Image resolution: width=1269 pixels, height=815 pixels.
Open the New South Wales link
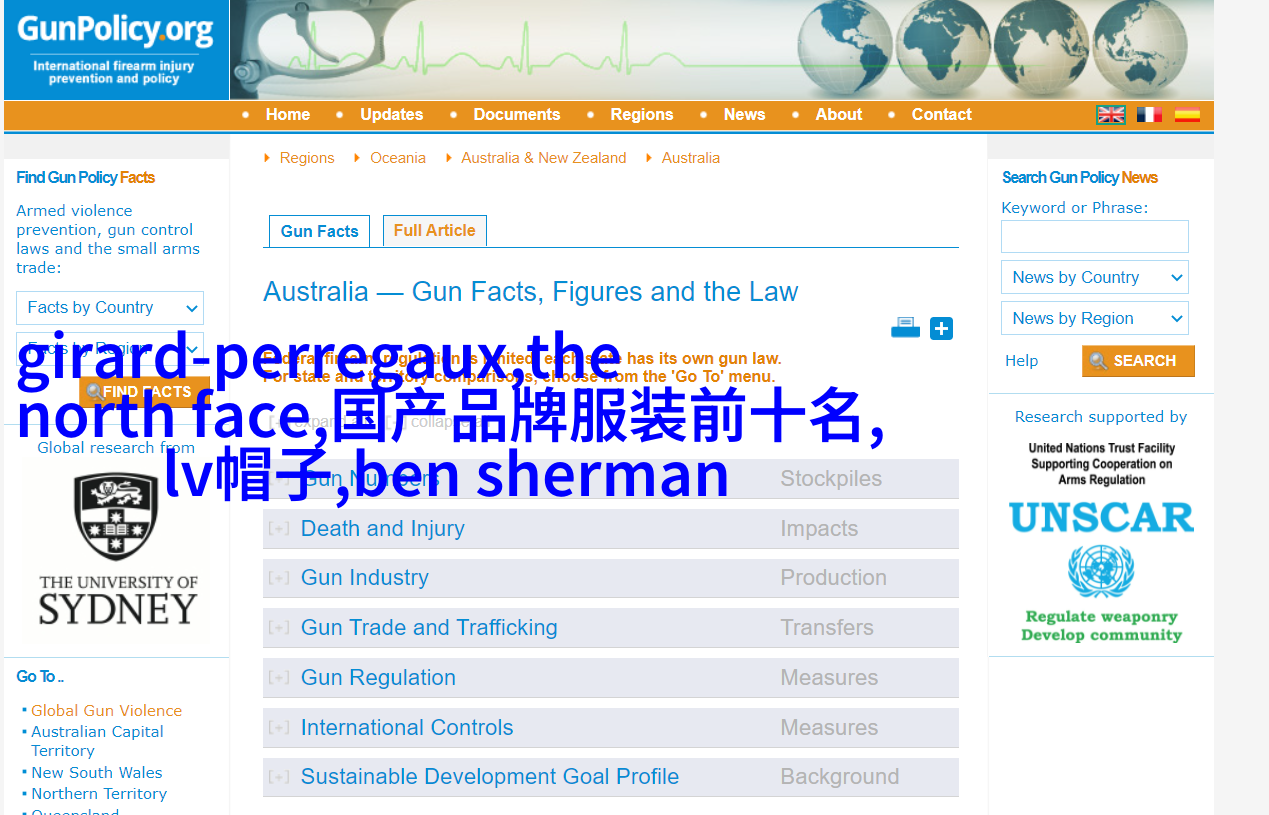pyautogui.click(x=96, y=773)
